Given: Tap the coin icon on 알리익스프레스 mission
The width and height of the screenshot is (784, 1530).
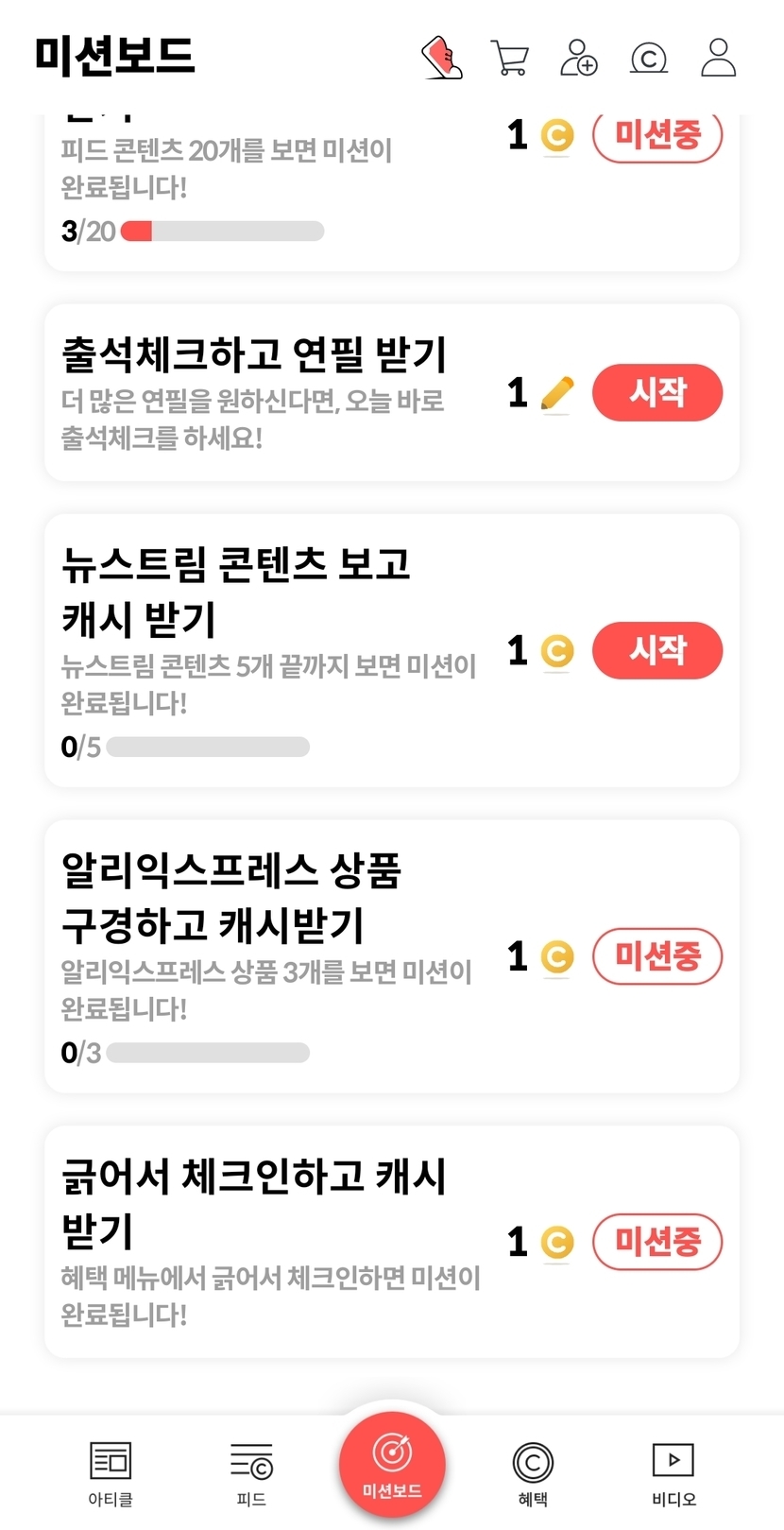Looking at the screenshot, I should [557, 956].
